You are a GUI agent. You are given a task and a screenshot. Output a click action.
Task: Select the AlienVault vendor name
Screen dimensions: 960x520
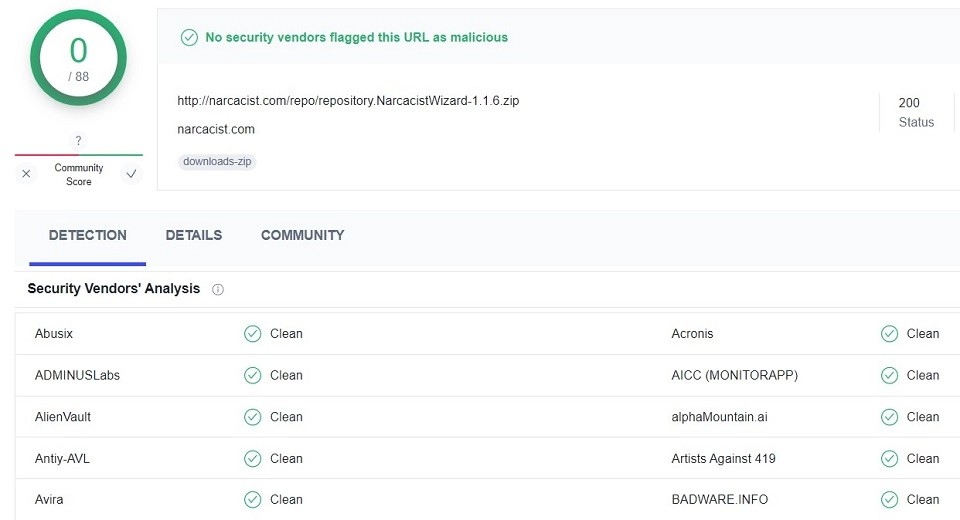click(x=62, y=417)
